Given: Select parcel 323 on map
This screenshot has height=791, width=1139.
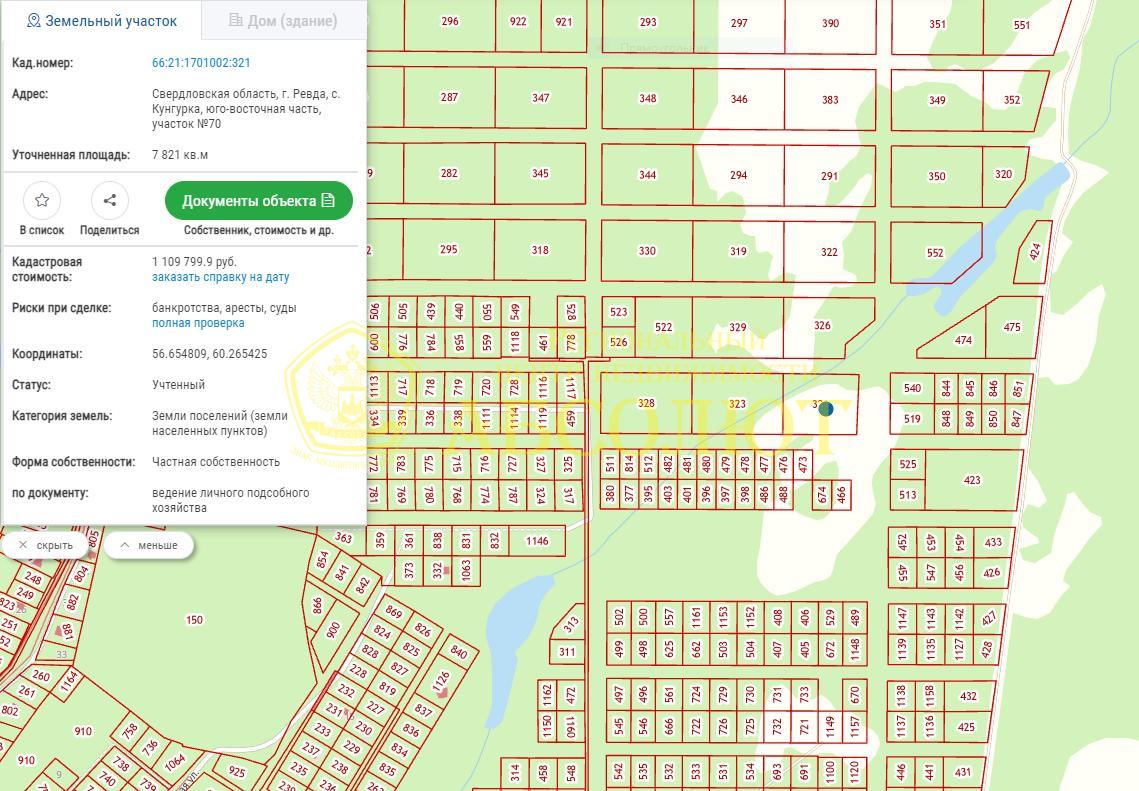Looking at the screenshot, I should (x=737, y=404).
